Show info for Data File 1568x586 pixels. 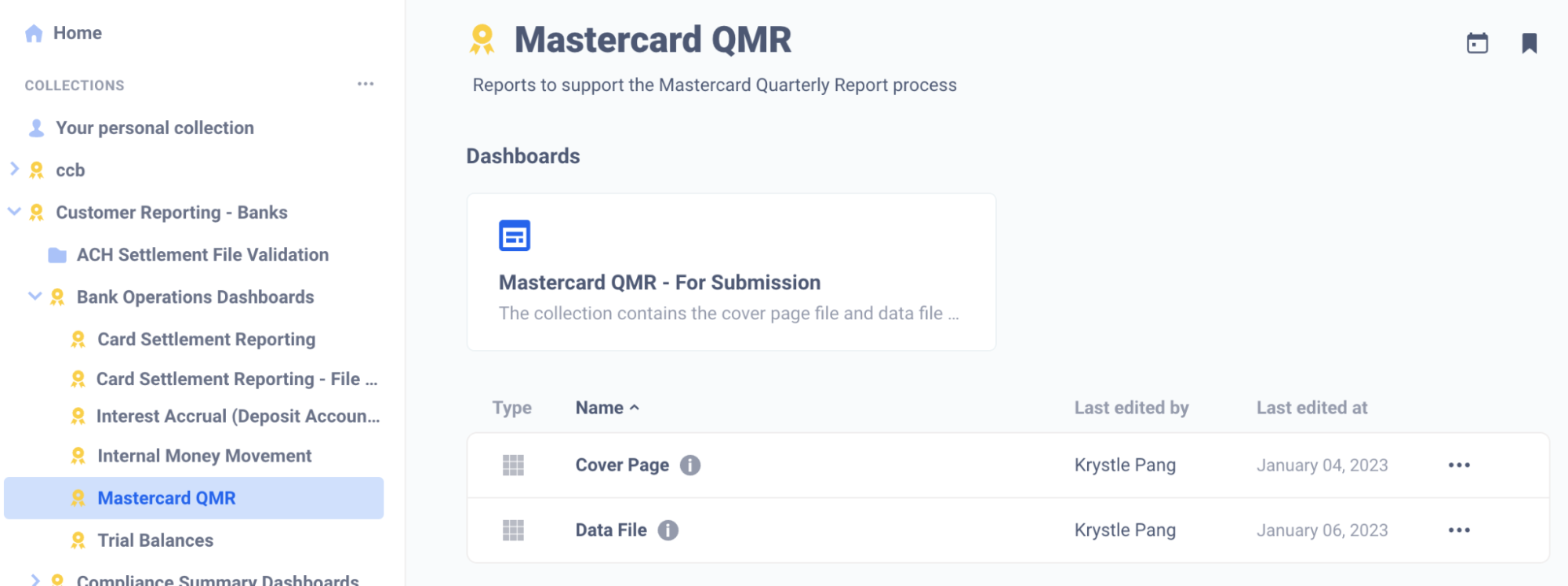(x=668, y=530)
